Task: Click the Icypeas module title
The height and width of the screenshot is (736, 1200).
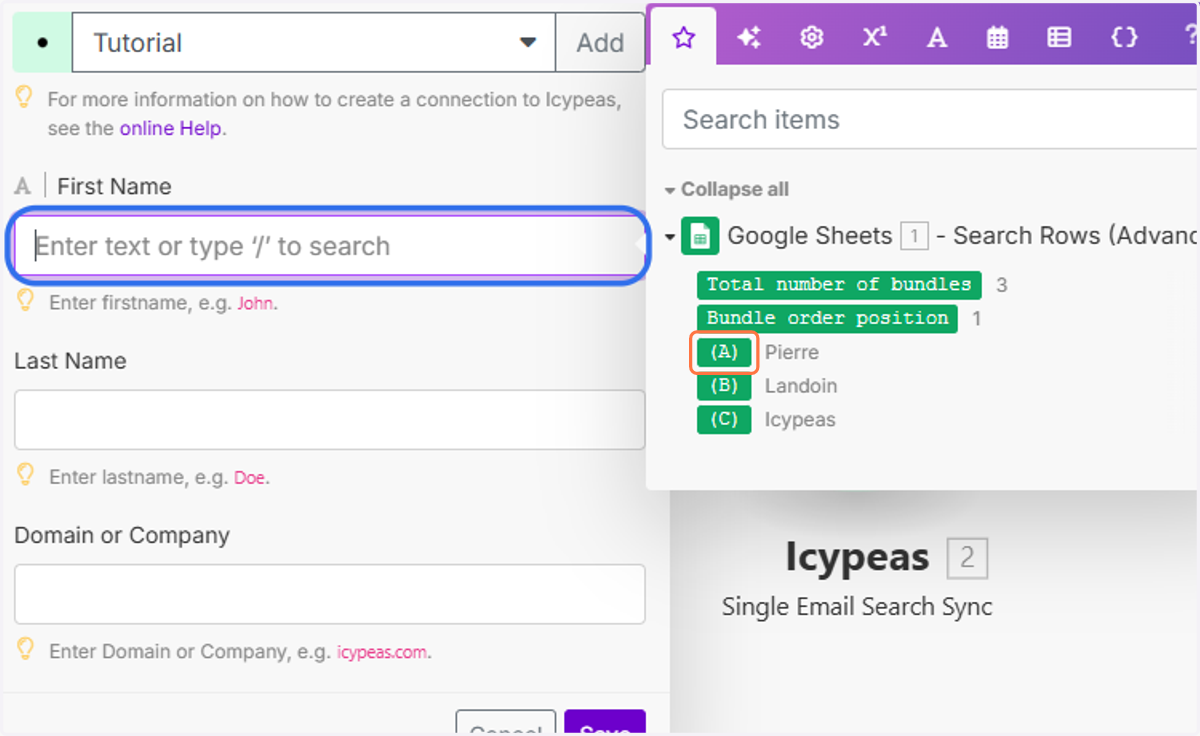Action: (857, 557)
